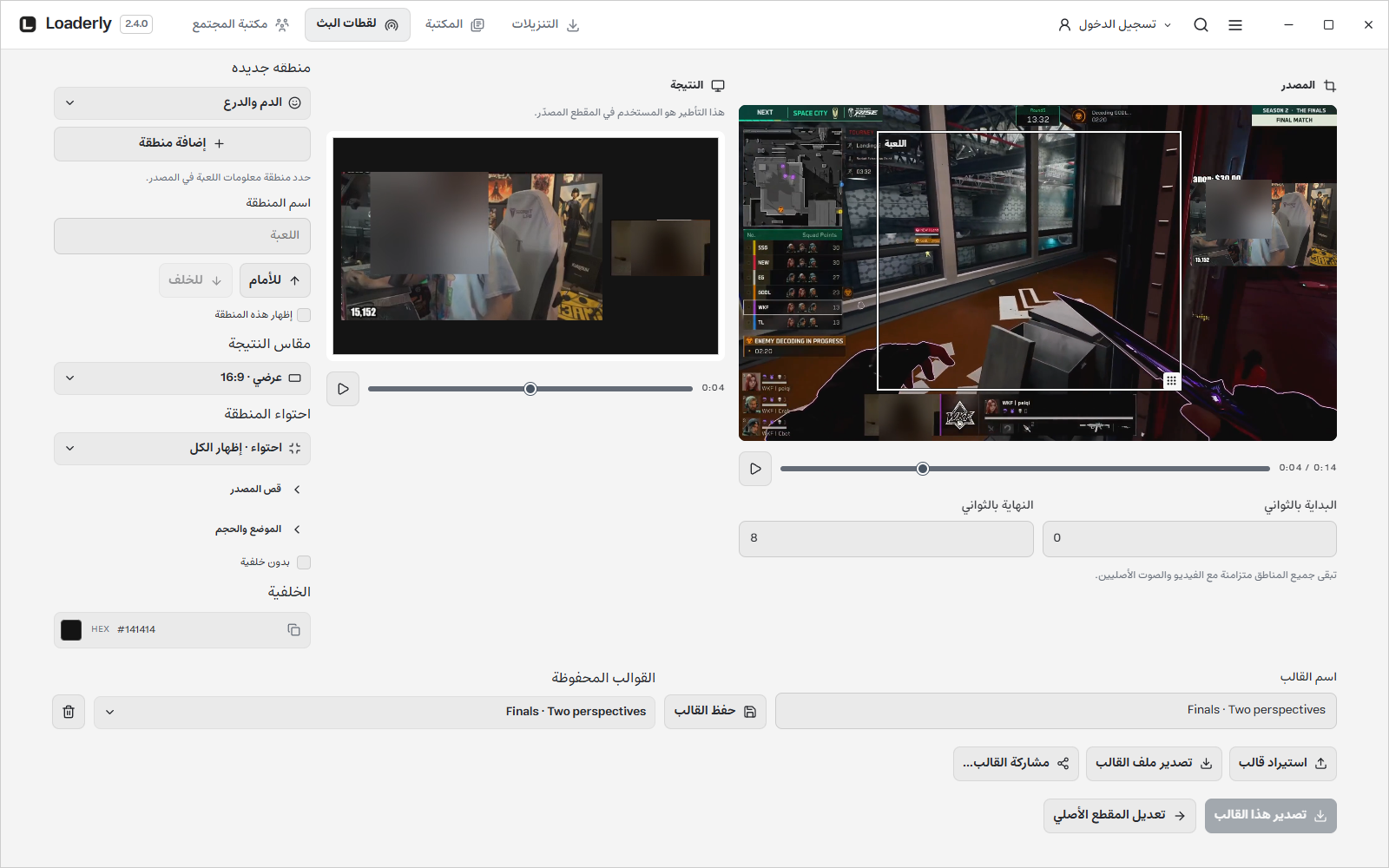
Task: Click the source crop icon
Action: [1330, 86]
